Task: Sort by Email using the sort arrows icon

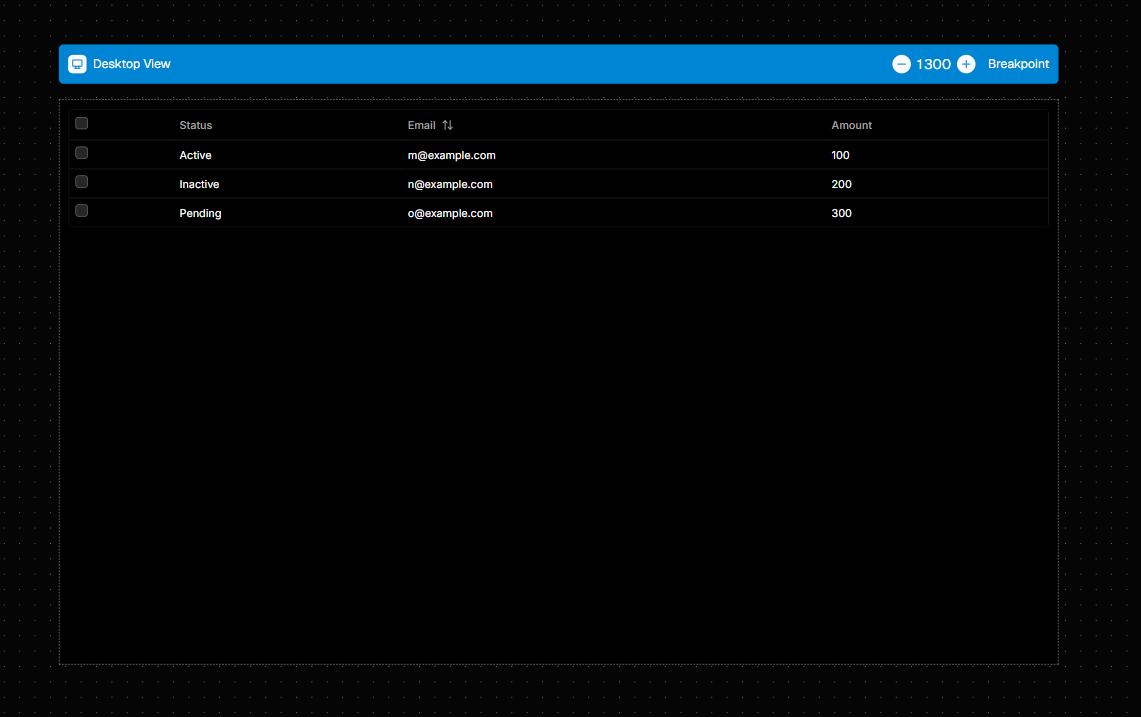Action: pos(447,124)
